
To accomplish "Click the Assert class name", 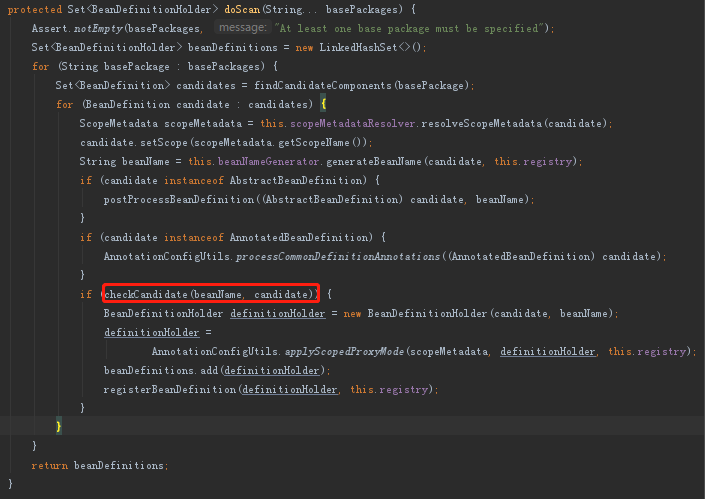I will tap(49, 28).
